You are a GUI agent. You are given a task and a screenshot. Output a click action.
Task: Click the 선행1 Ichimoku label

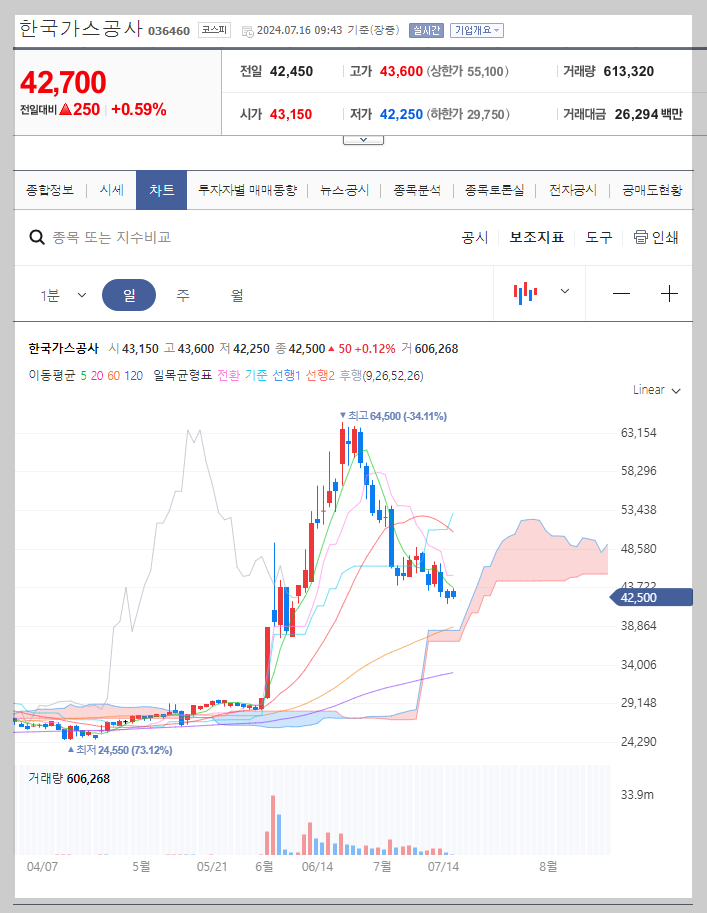(287, 376)
